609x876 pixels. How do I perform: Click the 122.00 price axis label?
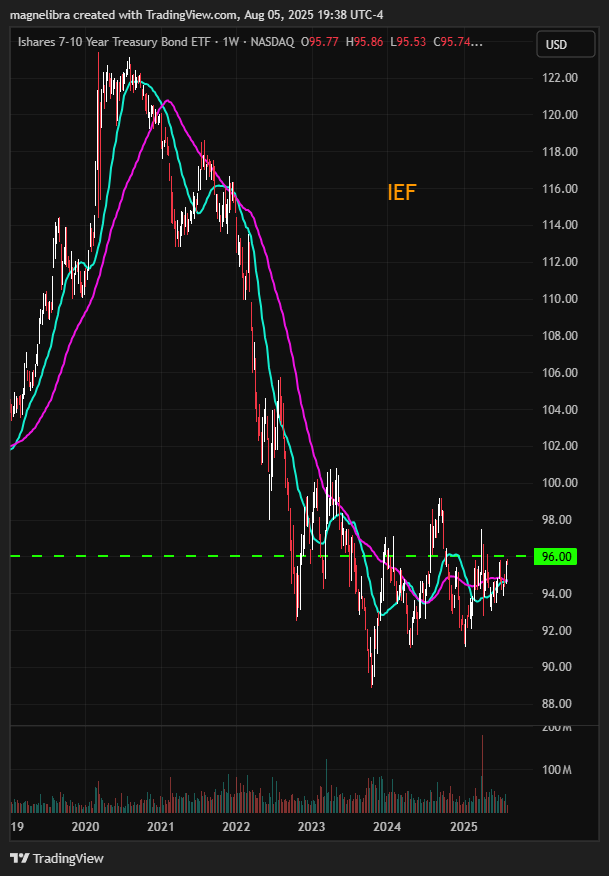[x=560, y=78]
